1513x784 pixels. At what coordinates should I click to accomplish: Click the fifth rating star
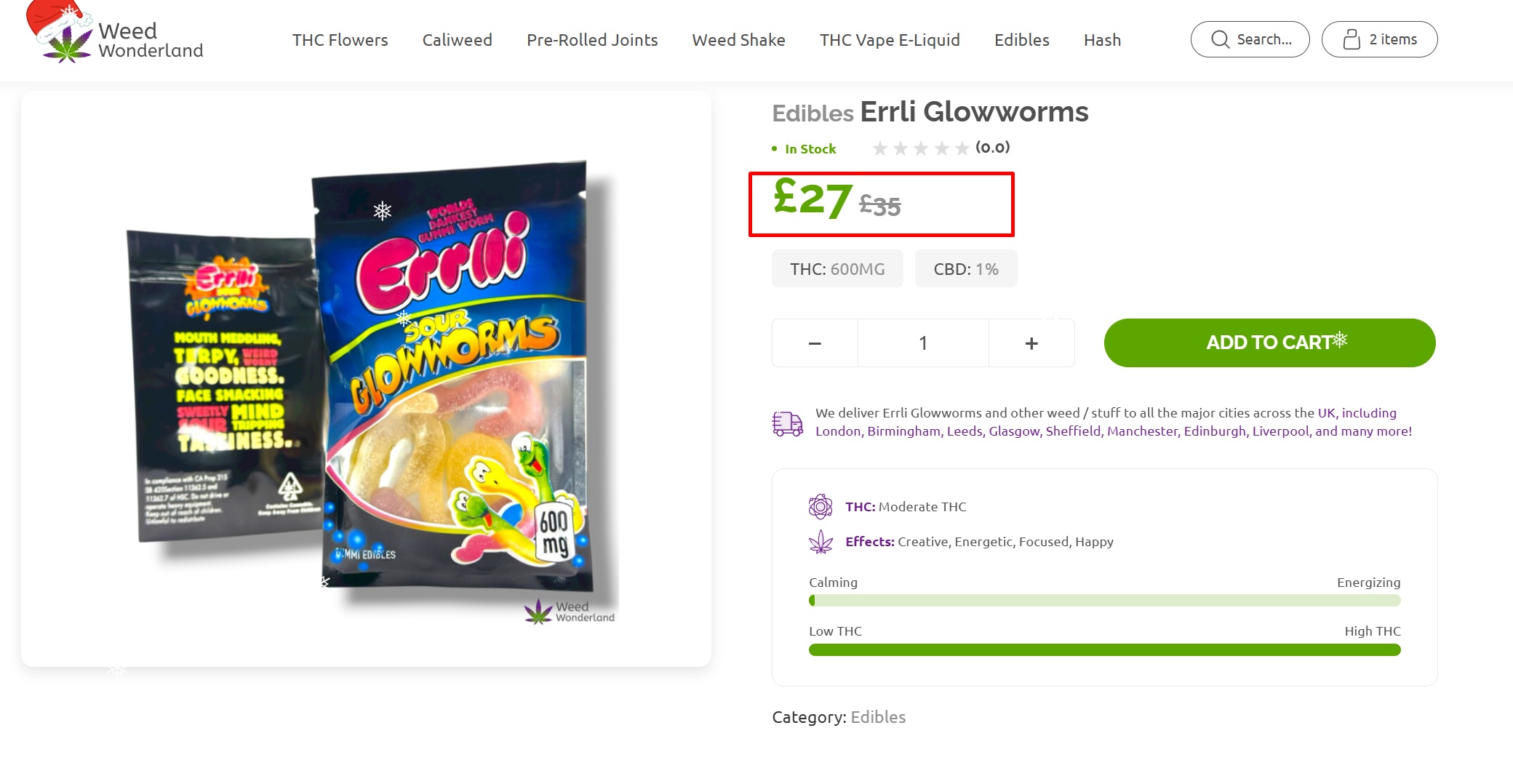click(x=962, y=148)
